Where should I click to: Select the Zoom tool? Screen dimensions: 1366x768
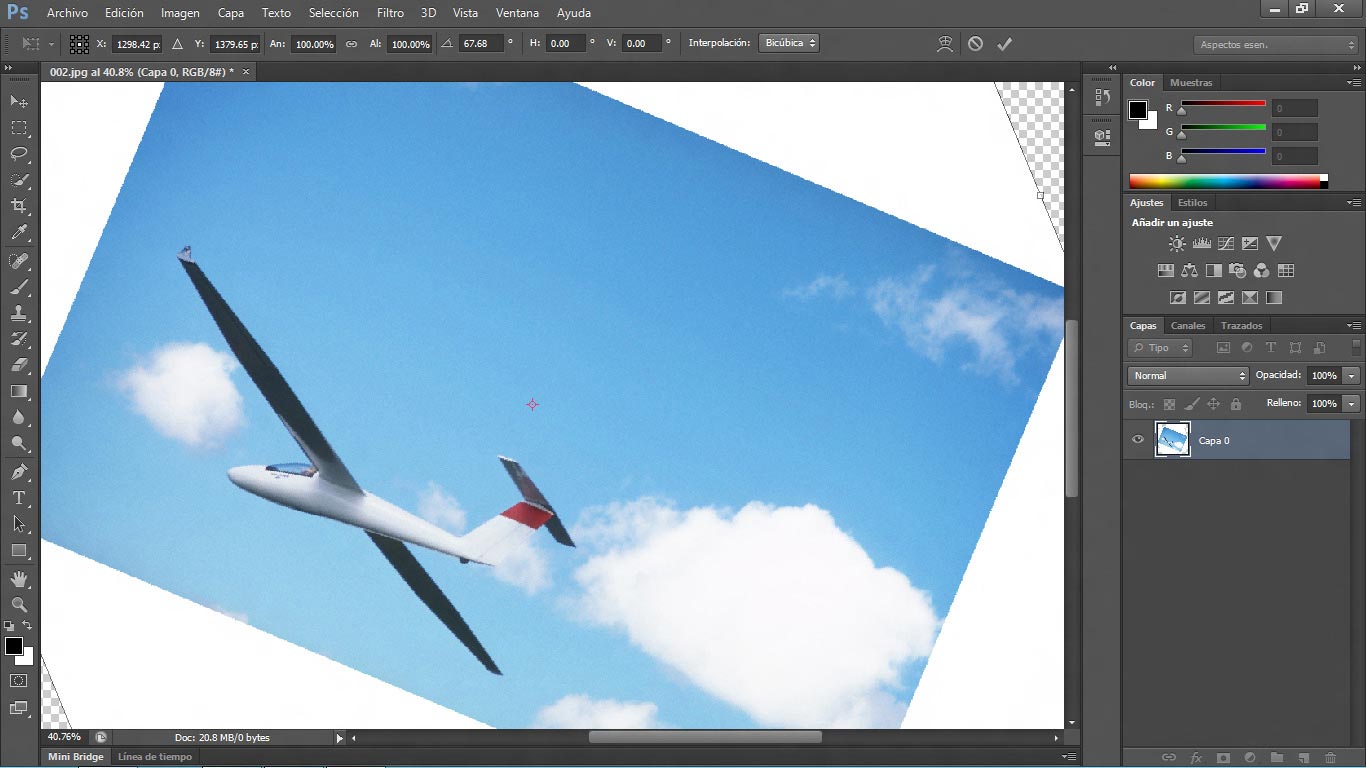[19, 605]
